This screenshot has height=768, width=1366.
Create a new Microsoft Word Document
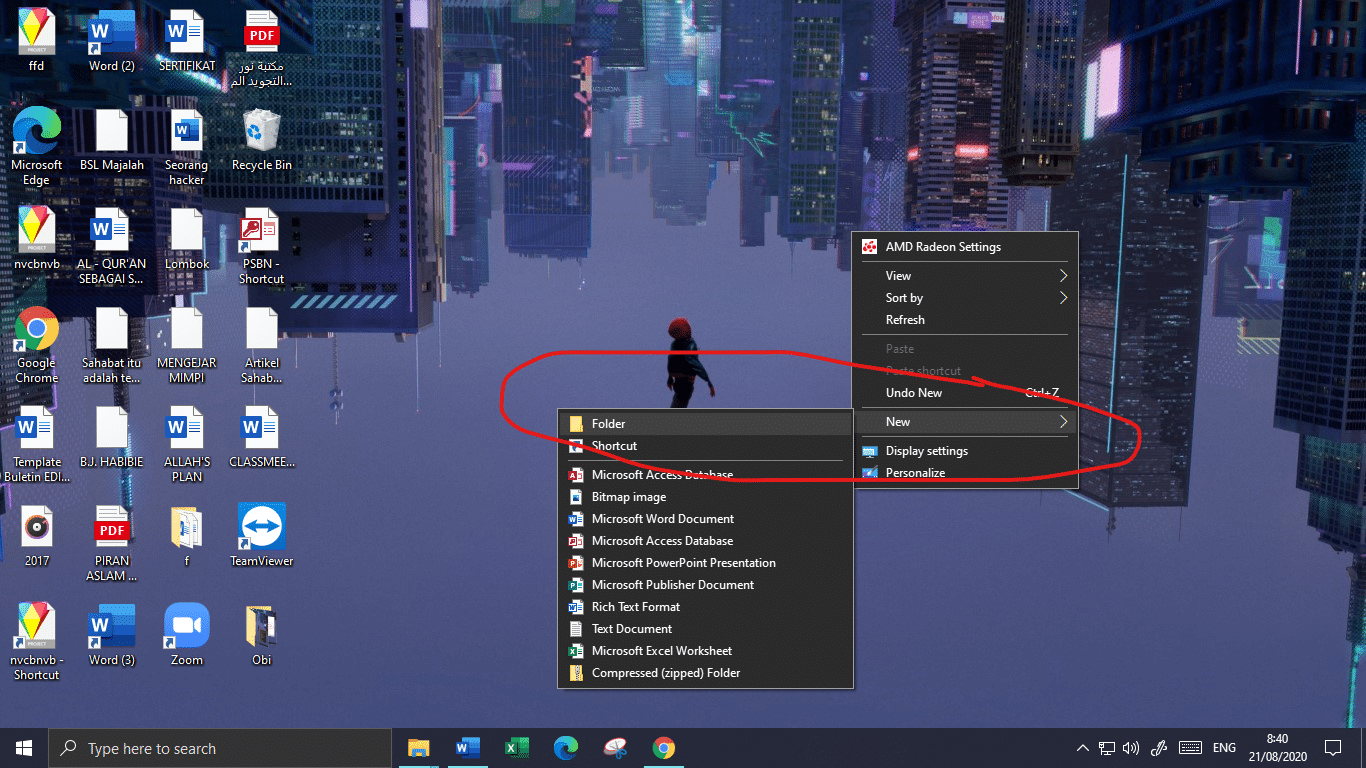[705, 519]
